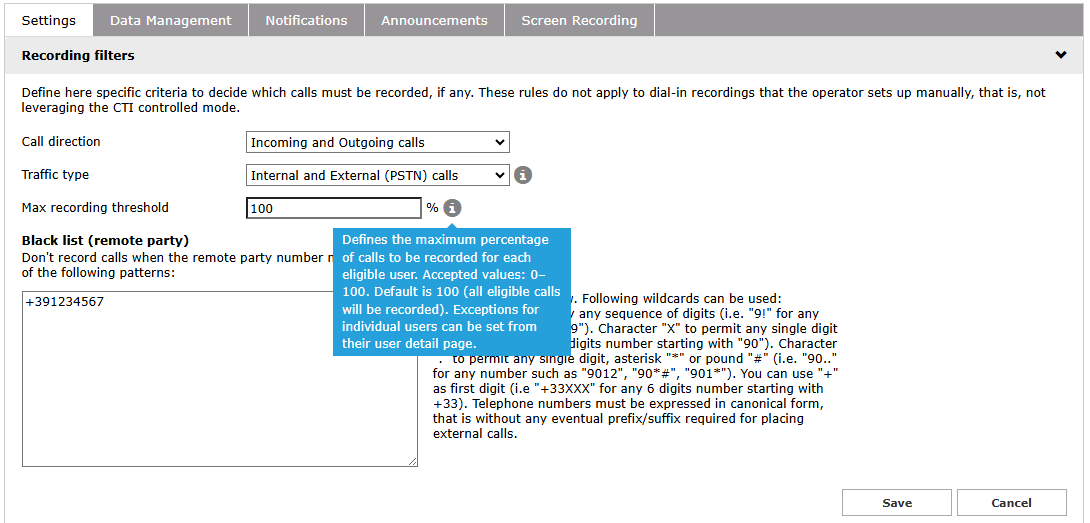Click the Black list (remote party) heading

(x=105, y=240)
